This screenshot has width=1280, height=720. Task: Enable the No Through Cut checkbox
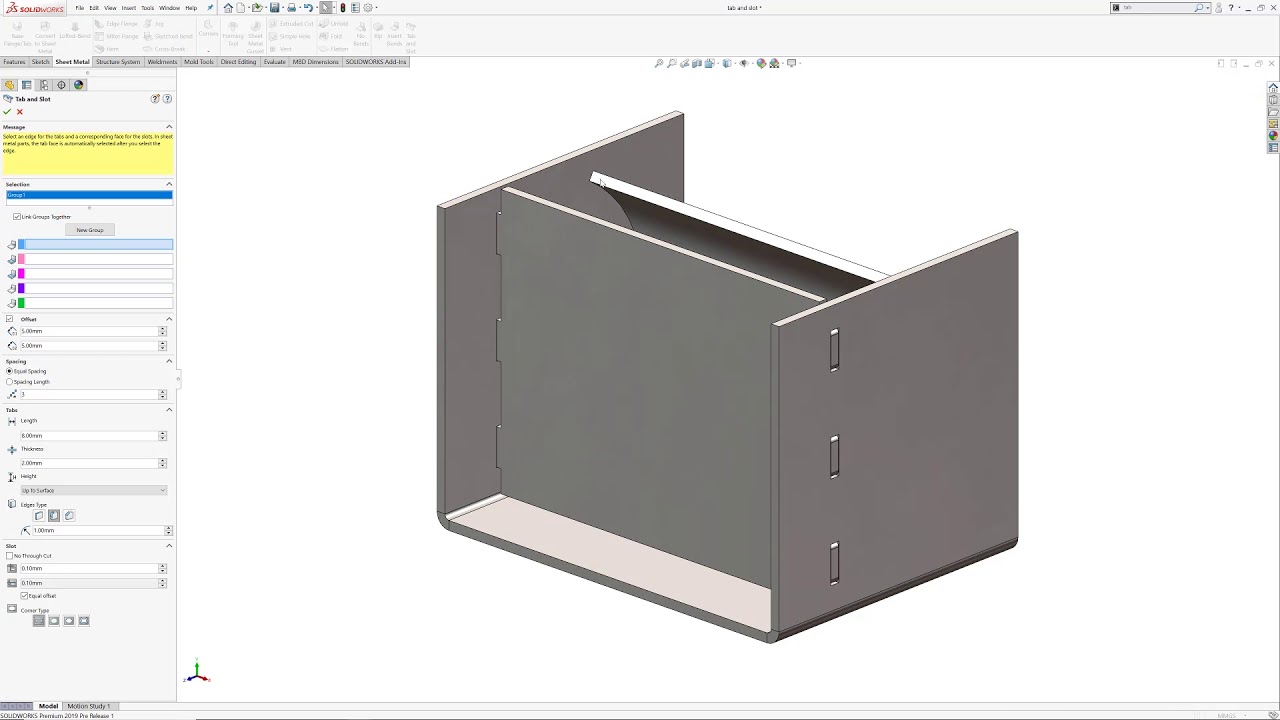tap(10, 556)
